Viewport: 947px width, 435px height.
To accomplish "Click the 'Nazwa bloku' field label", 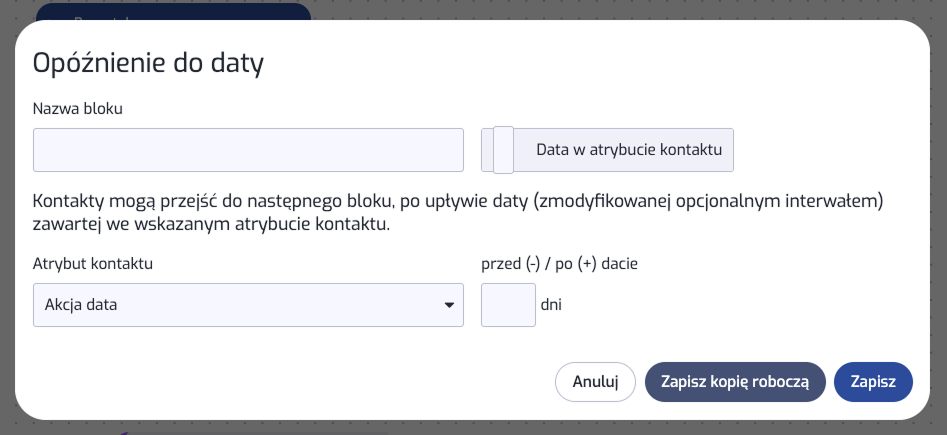I will click(x=78, y=108).
